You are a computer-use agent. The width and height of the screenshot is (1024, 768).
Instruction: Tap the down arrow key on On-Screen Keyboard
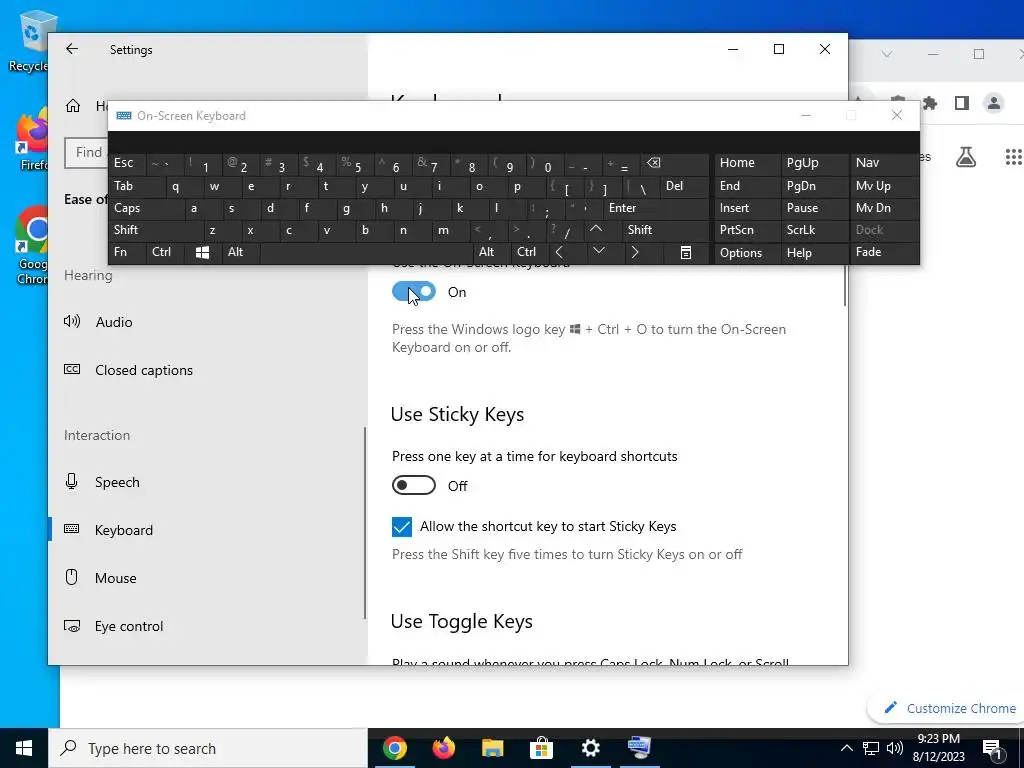click(598, 252)
